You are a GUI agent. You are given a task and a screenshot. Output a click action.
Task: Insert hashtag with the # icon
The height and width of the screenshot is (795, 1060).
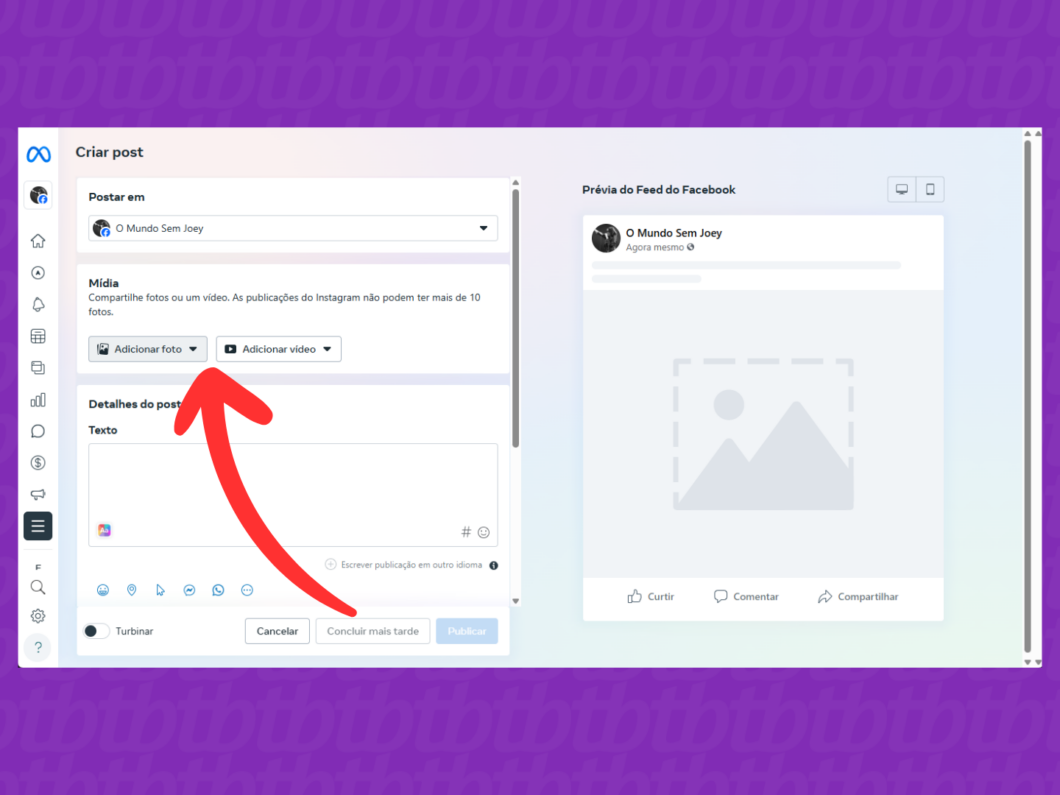tap(466, 532)
